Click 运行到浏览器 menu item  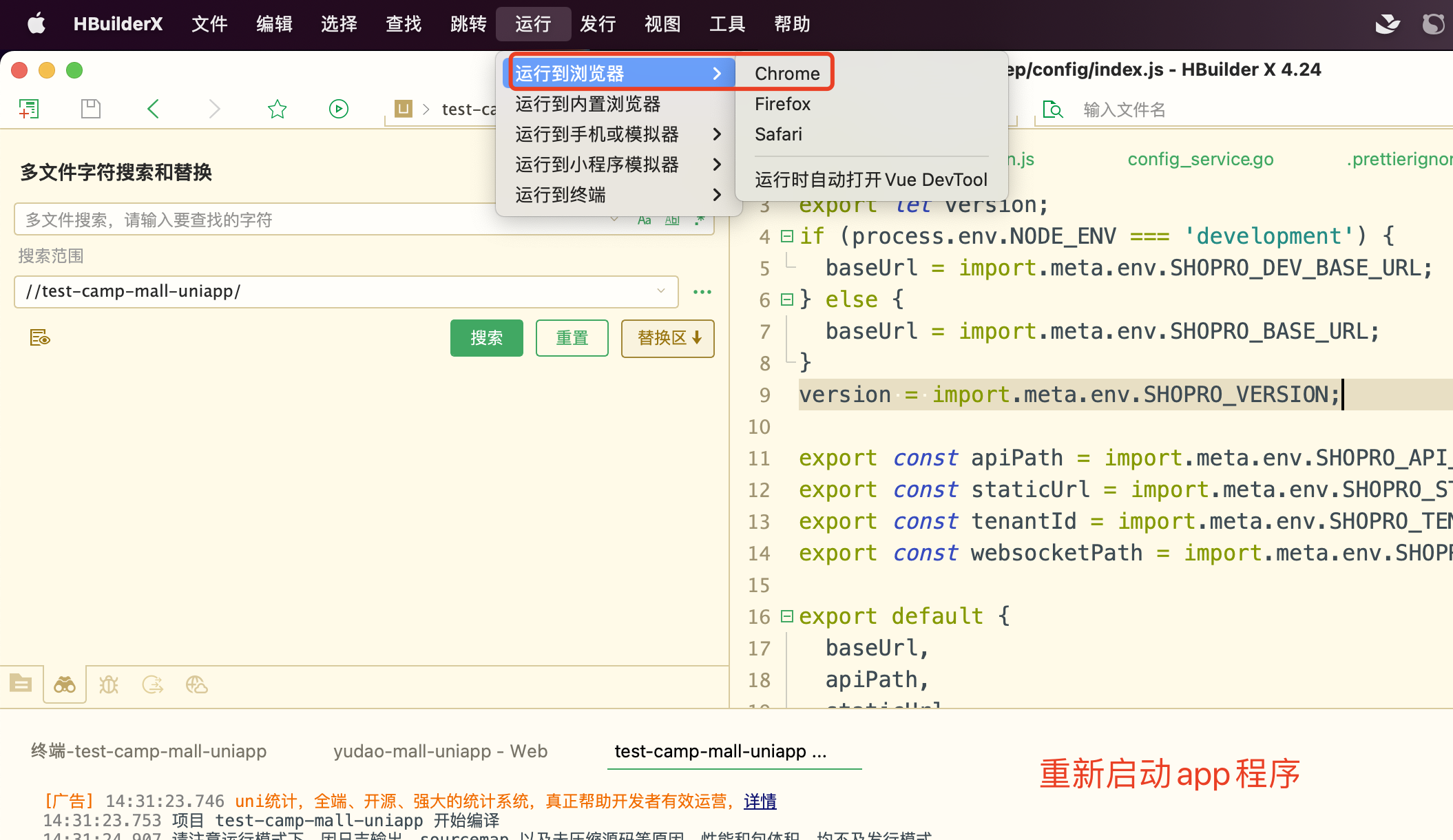[618, 74]
